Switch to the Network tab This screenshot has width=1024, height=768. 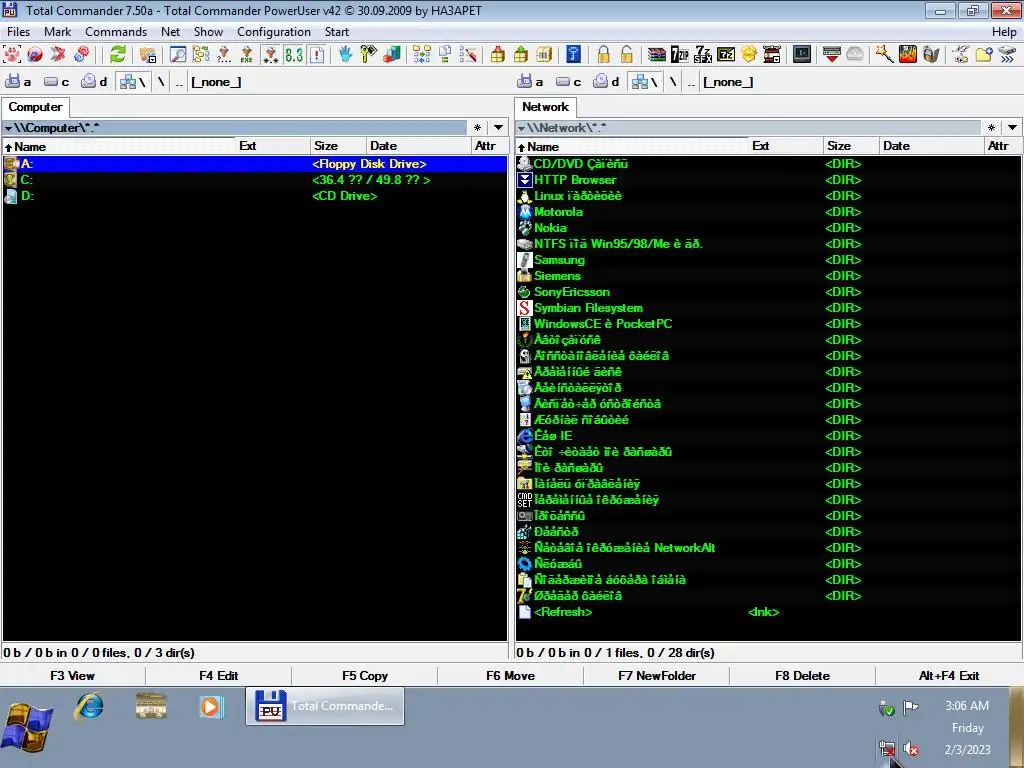tap(545, 106)
